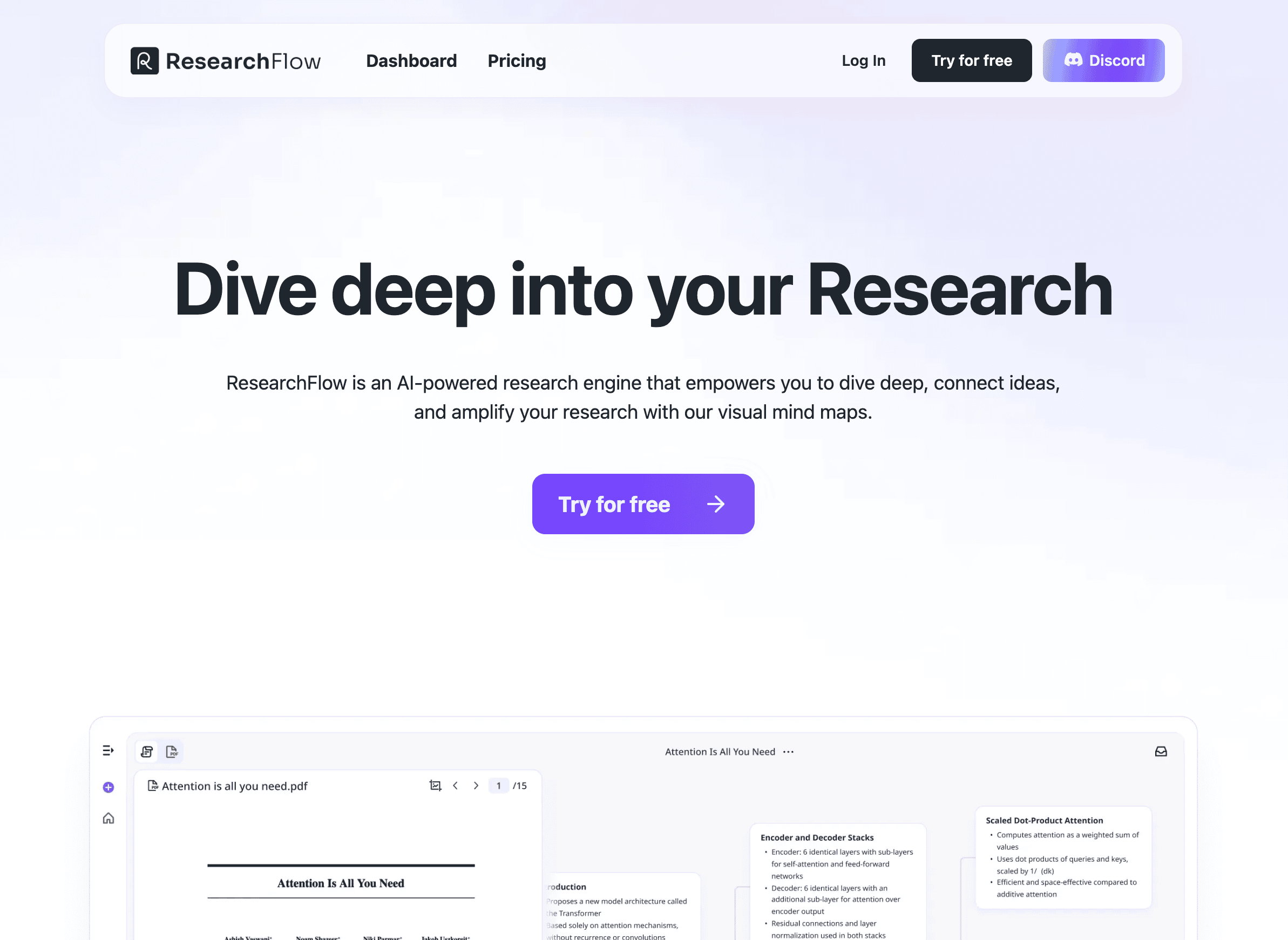Image resolution: width=1288 pixels, height=940 pixels.
Task: Select the Pricing menu item
Action: [517, 61]
